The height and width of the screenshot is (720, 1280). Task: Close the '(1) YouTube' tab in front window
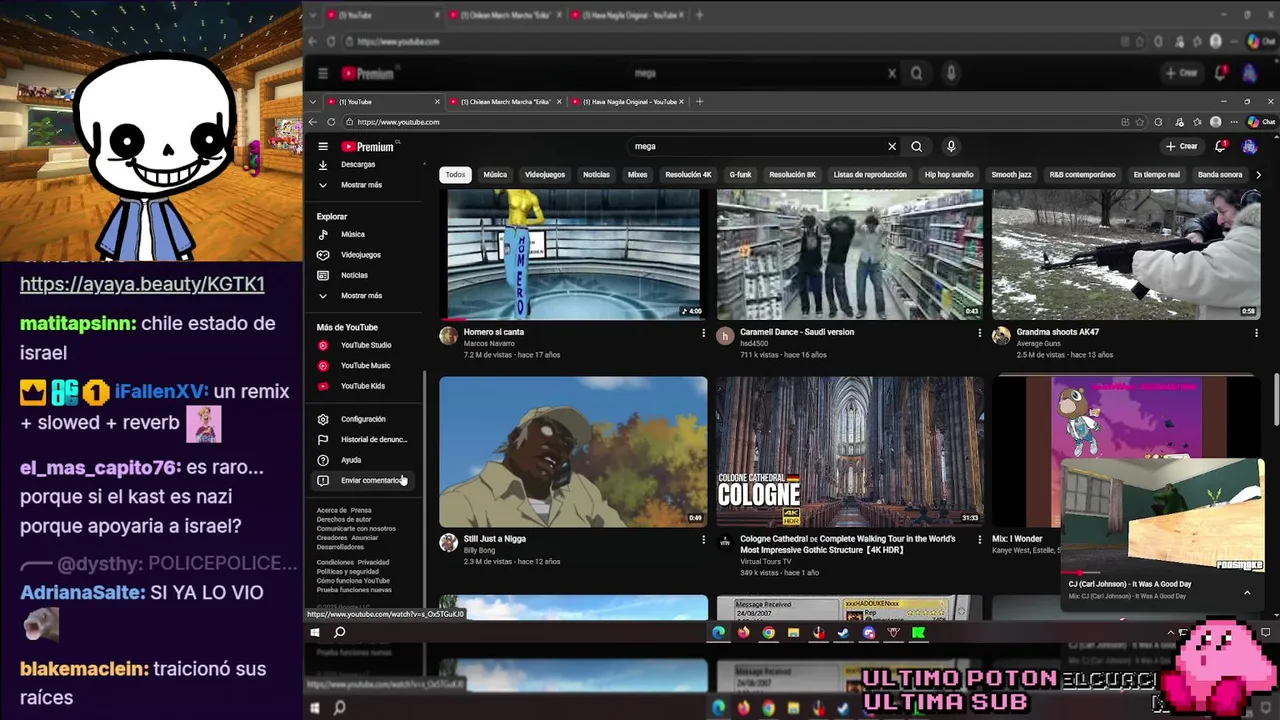pos(437,101)
